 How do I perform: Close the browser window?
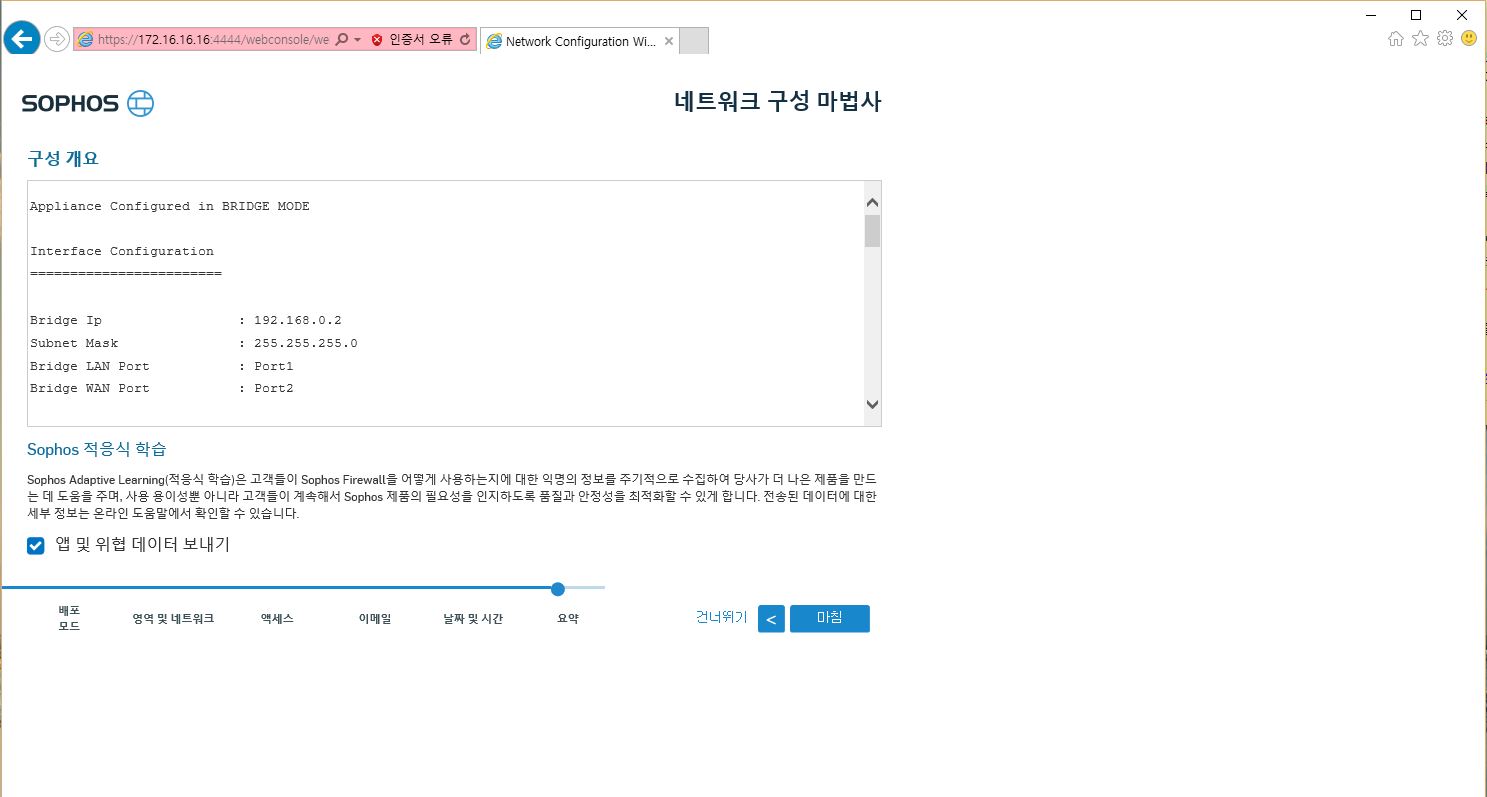[x=1461, y=14]
